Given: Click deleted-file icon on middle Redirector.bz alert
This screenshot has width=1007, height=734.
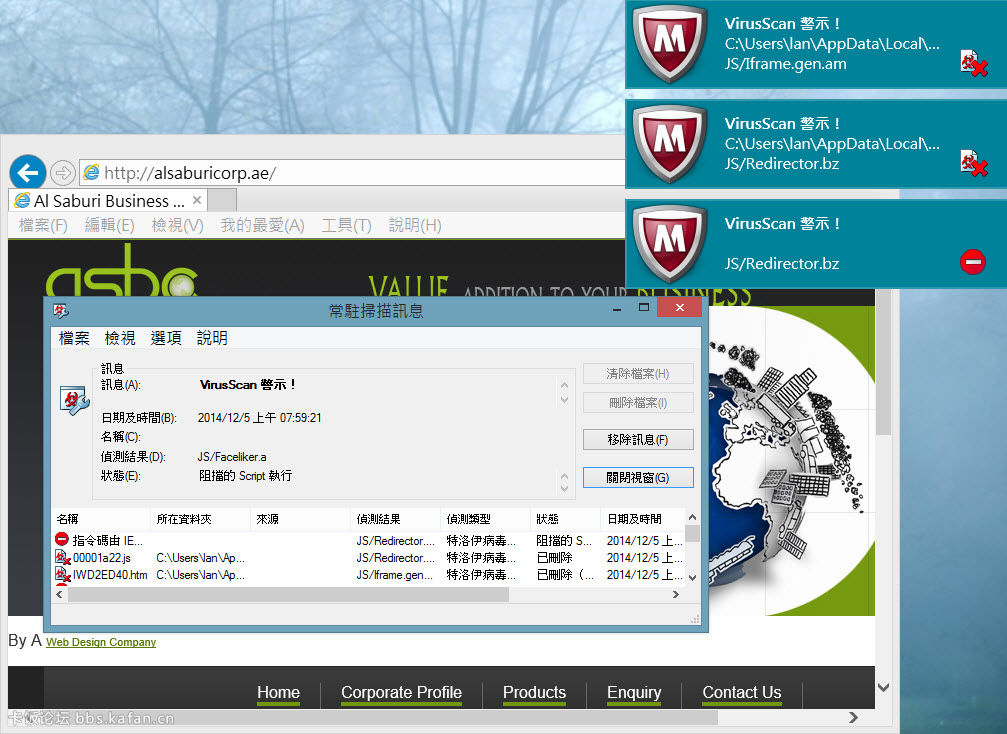Looking at the screenshot, I should point(974,163).
